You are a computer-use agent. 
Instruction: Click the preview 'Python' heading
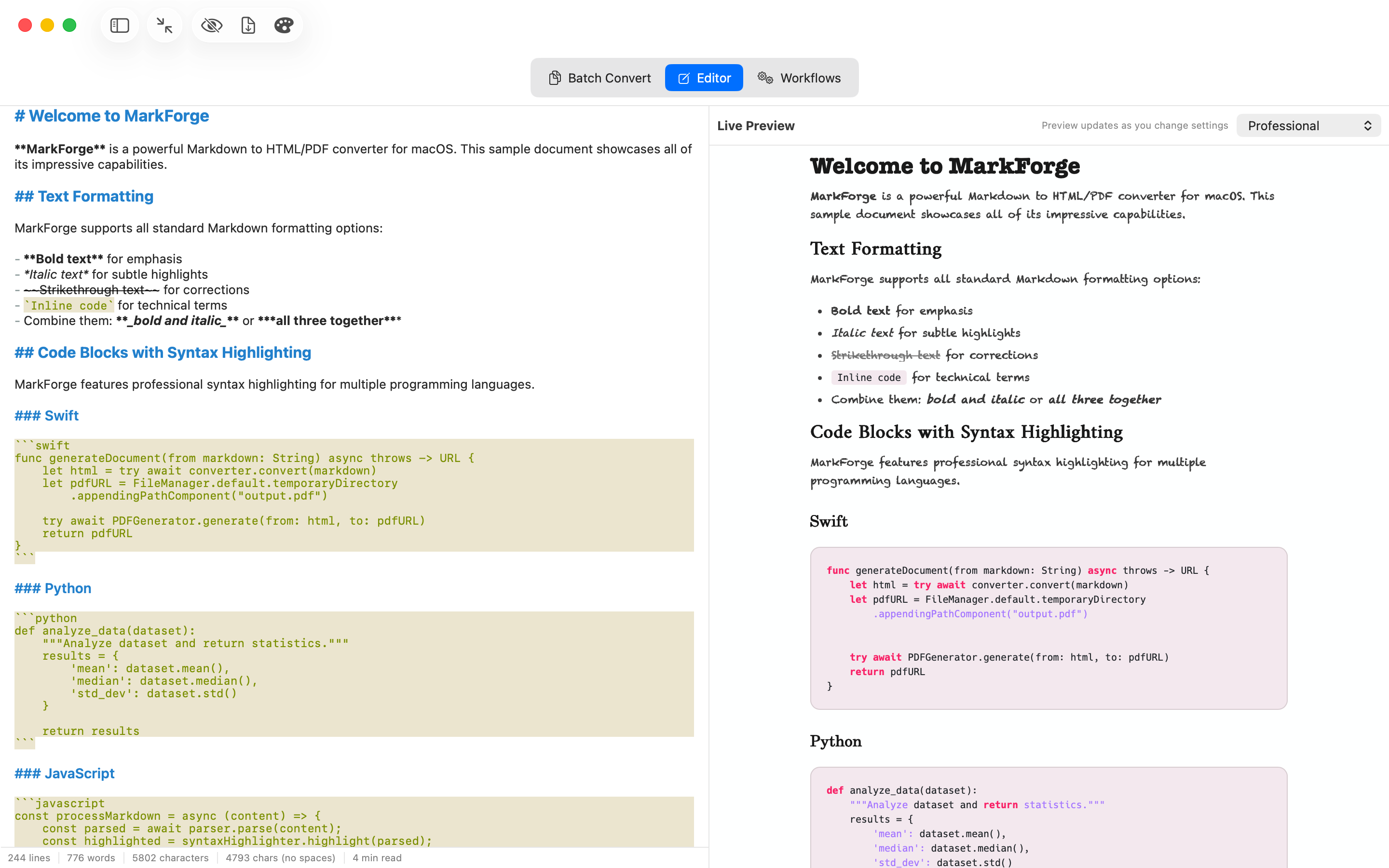pyautogui.click(x=836, y=742)
